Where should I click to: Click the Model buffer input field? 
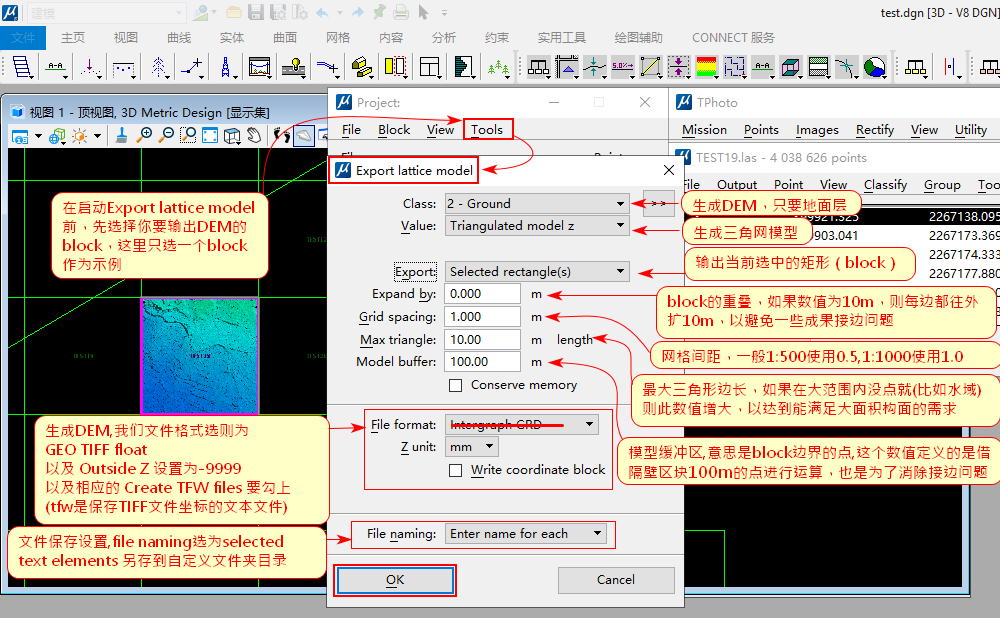point(483,362)
